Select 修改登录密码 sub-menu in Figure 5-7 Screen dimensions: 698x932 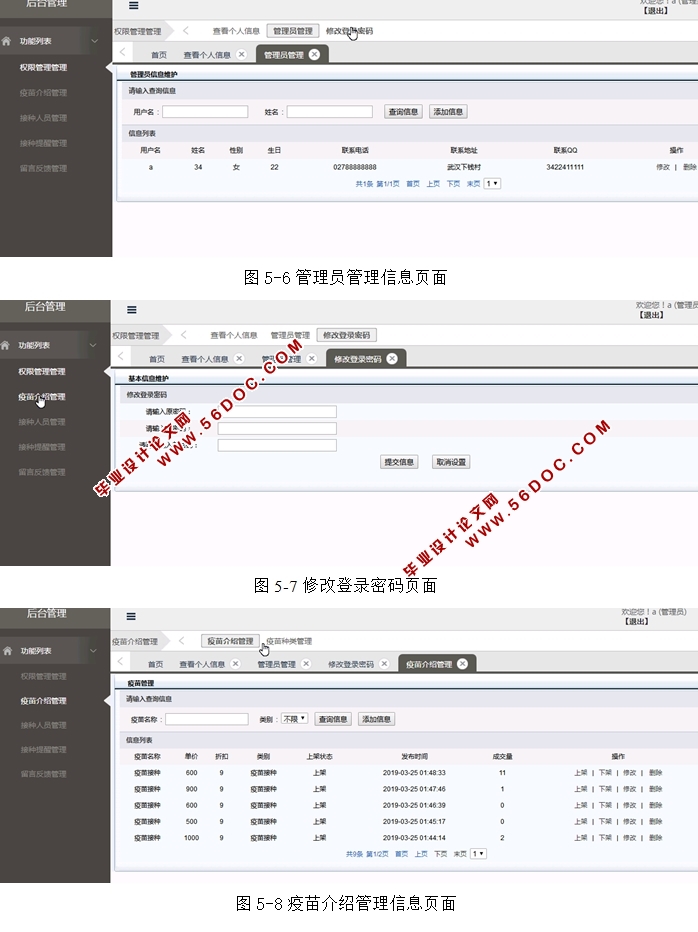(347, 335)
